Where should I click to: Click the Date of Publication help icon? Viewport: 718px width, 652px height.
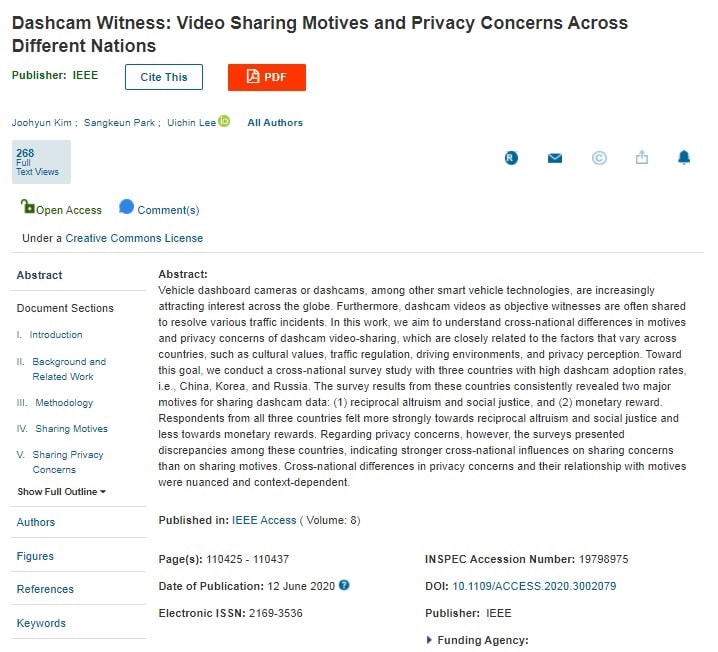(344, 585)
